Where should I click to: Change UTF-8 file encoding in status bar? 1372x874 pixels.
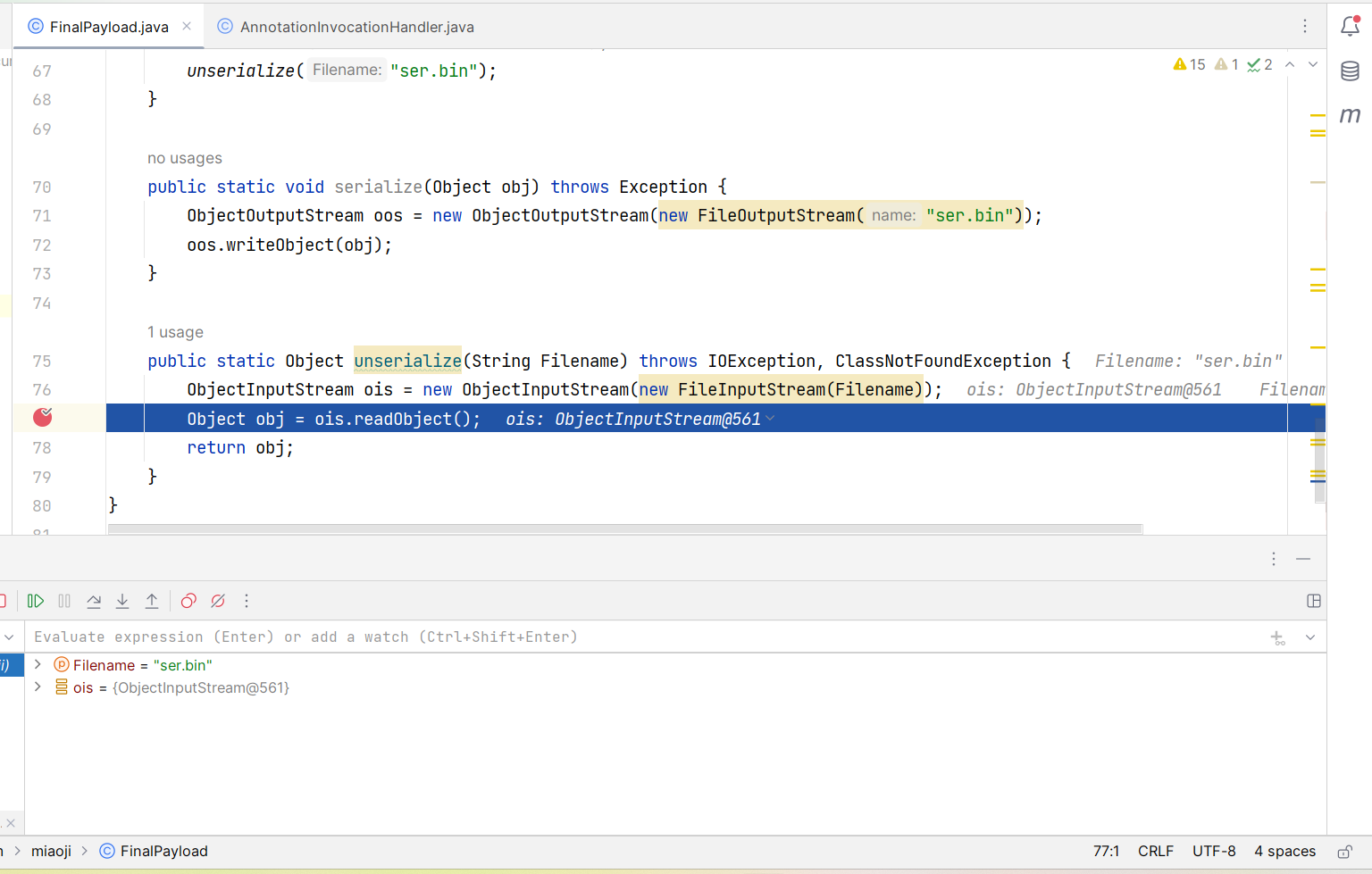click(x=1214, y=852)
